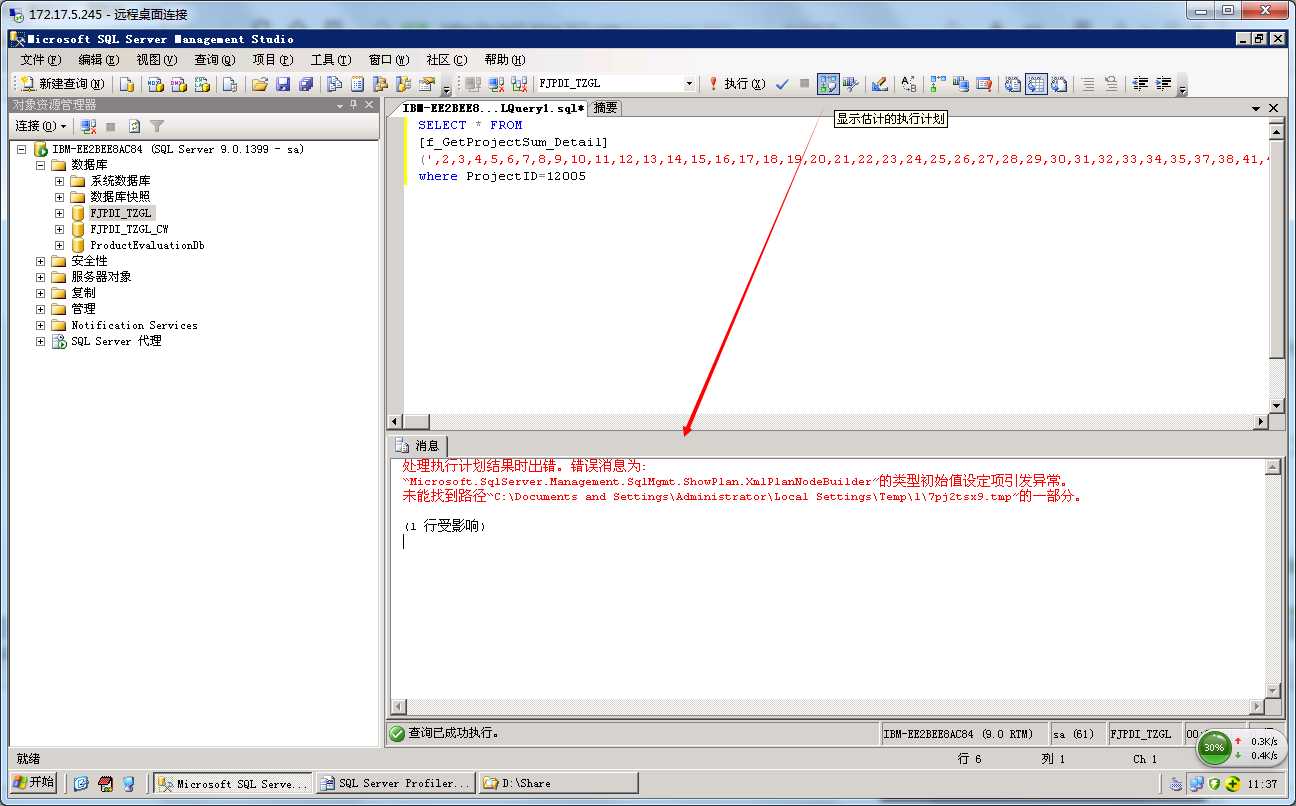This screenshot has width=1296, height=806.
Task: Click the 开始 Start button
Action: (x=33, y=783)
